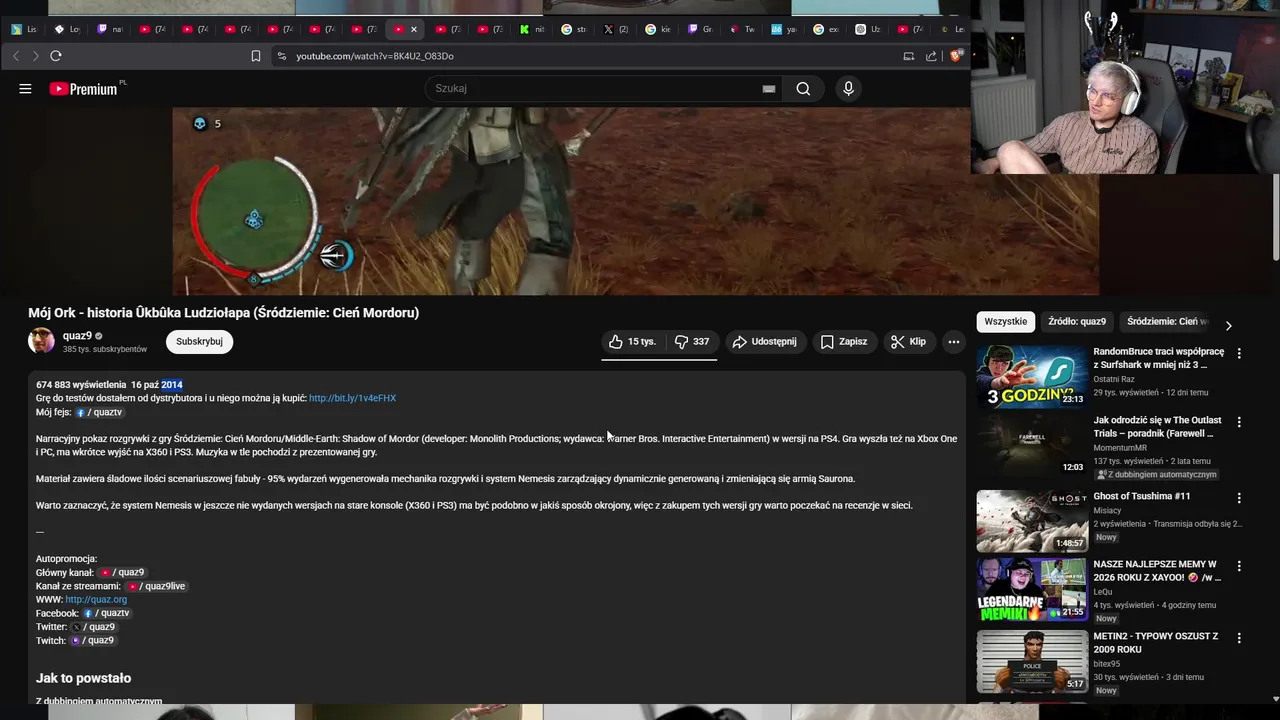Open more actions three-dot menu beside Klip
Screen dimensions: 1280x720
[954, 342]
